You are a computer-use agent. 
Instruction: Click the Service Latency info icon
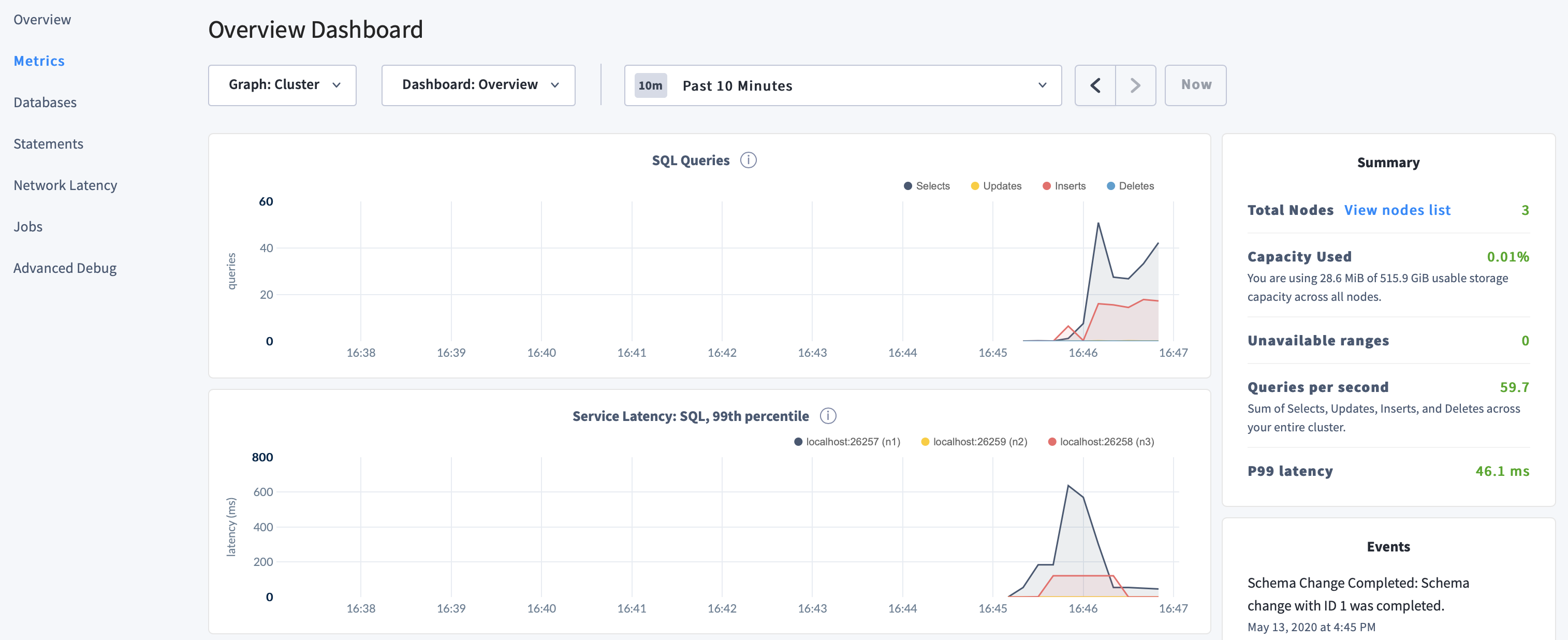829,416
